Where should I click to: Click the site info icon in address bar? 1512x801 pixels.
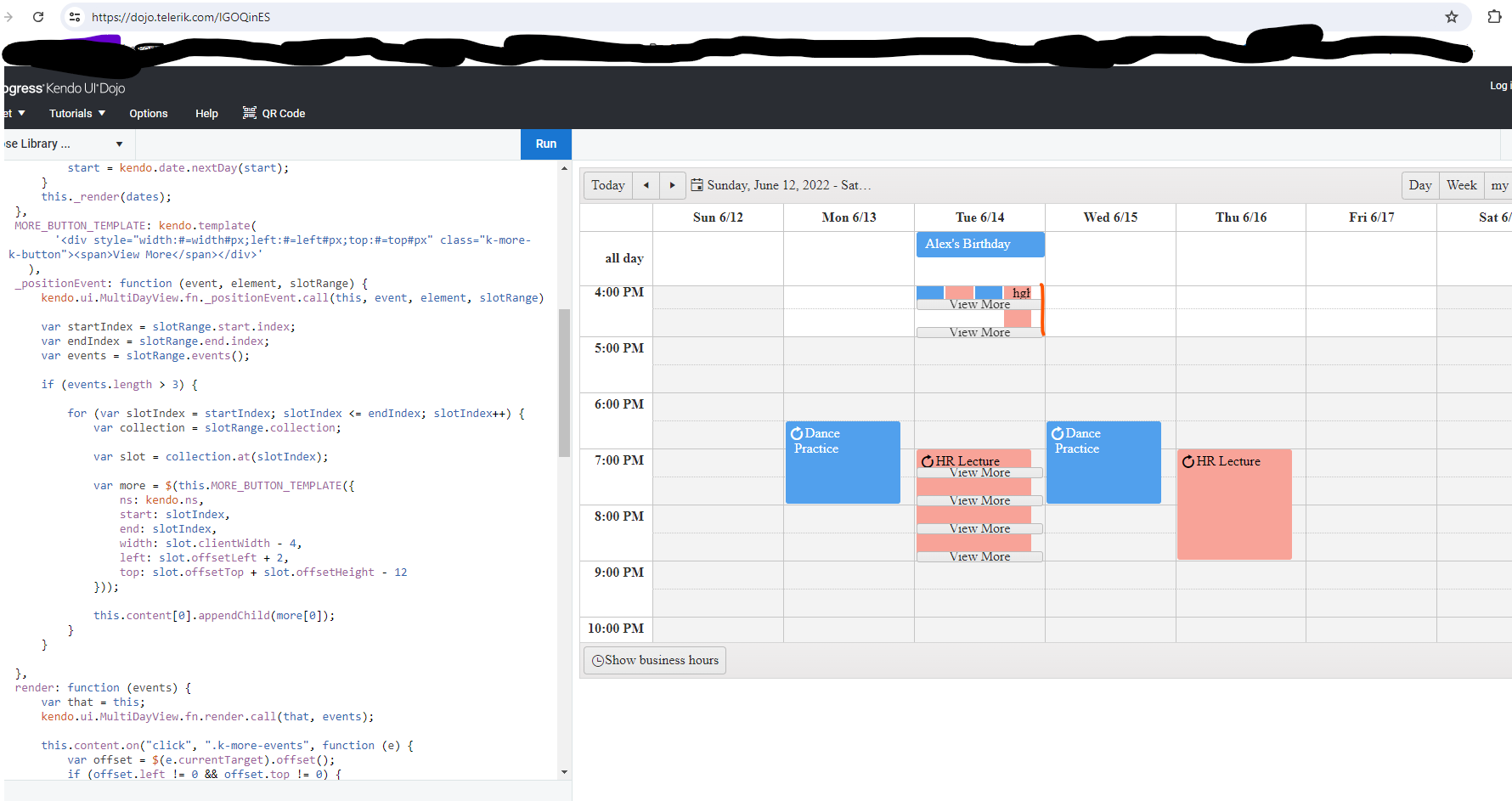pos(75,17)
